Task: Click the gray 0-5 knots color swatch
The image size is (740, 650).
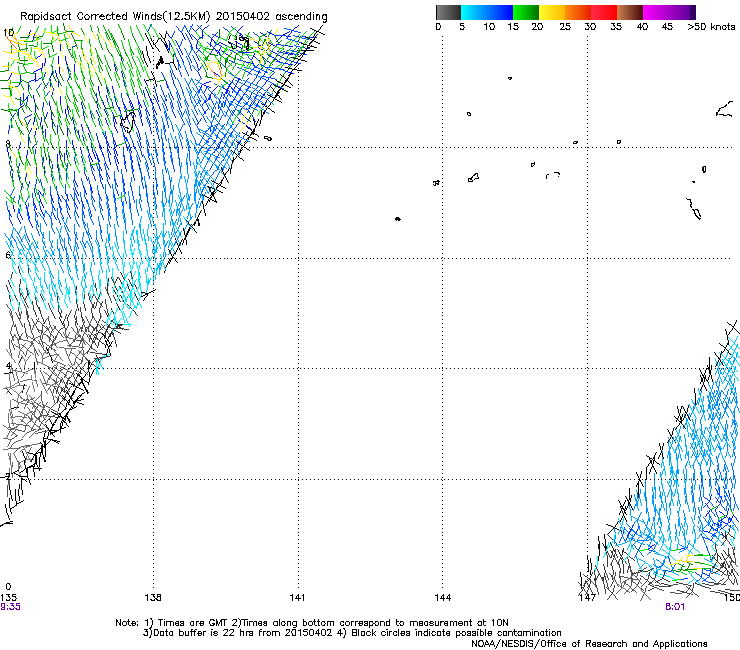Action: (448, 12)
